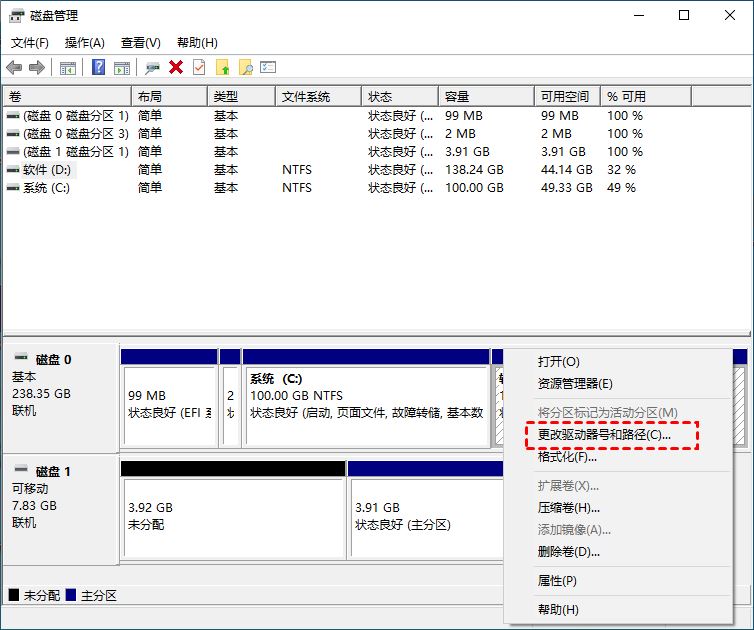The width and height of the screenshot is (754, 630).
Task: Select the 3.92 GB 未分配 partition block
Action: pyautogui.click(x=232, y=515)
